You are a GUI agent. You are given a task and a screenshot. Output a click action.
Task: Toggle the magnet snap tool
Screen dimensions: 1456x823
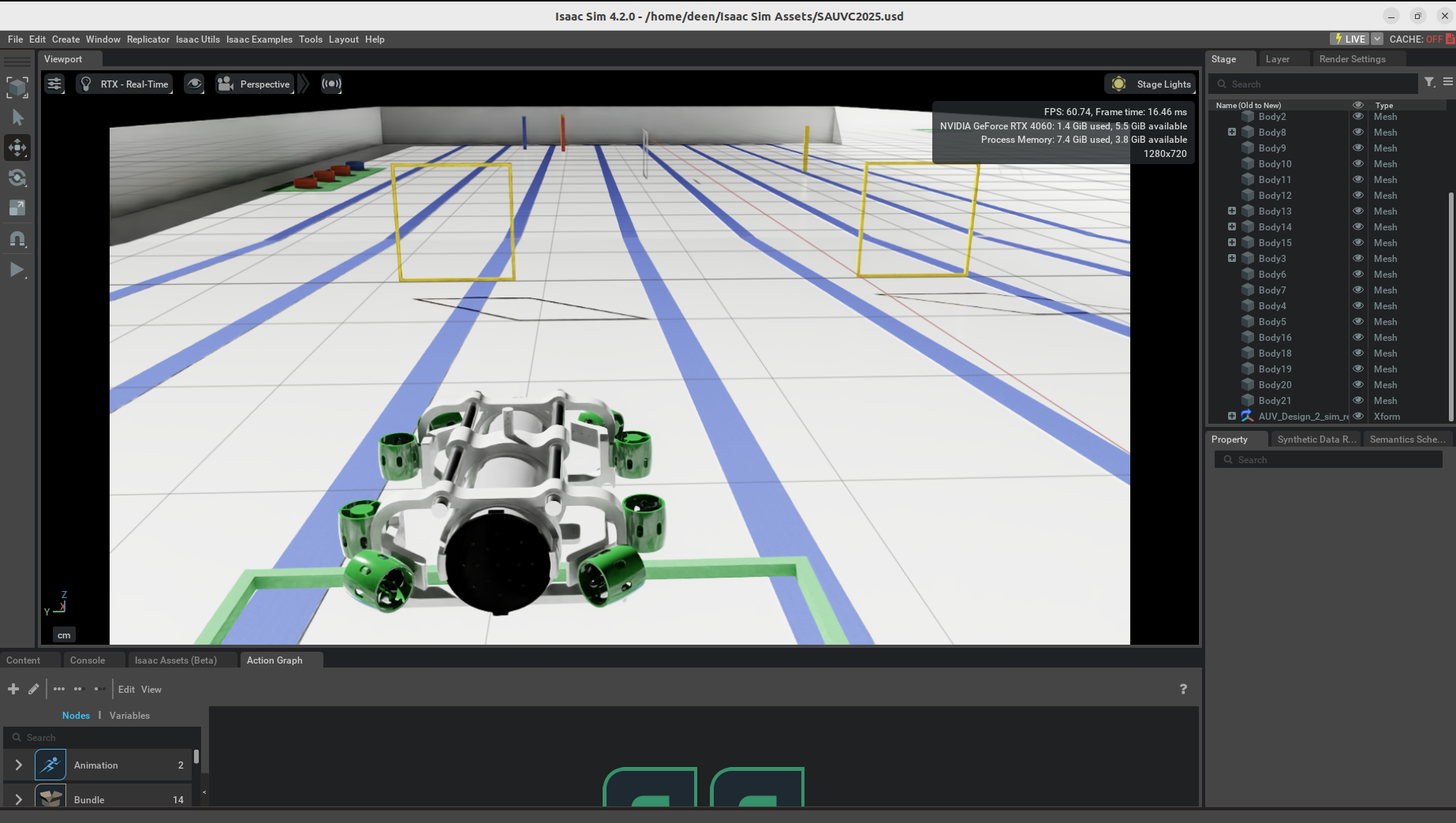[x=17, y=239]
